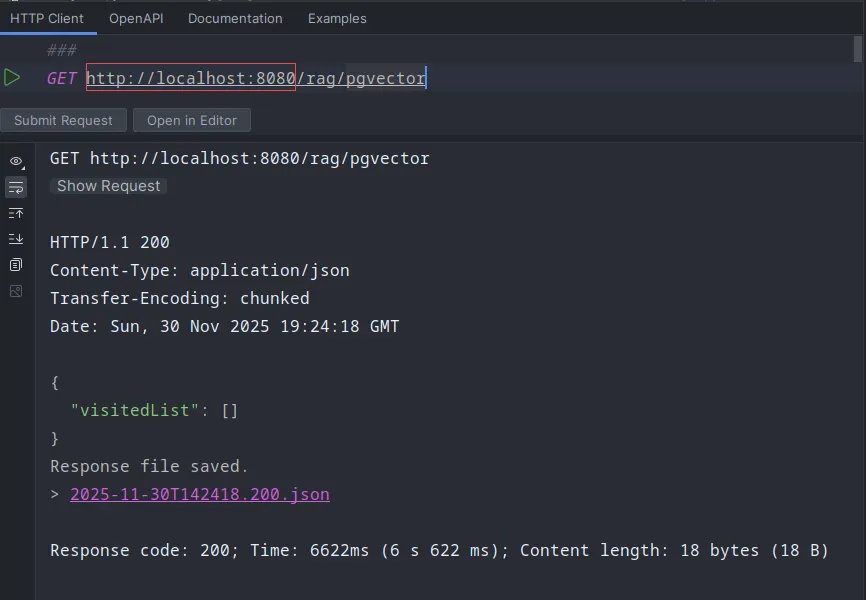Open the saved 2025-11-30T142418.200.json response file
The image size is (866, 600).
coord(200,494)
